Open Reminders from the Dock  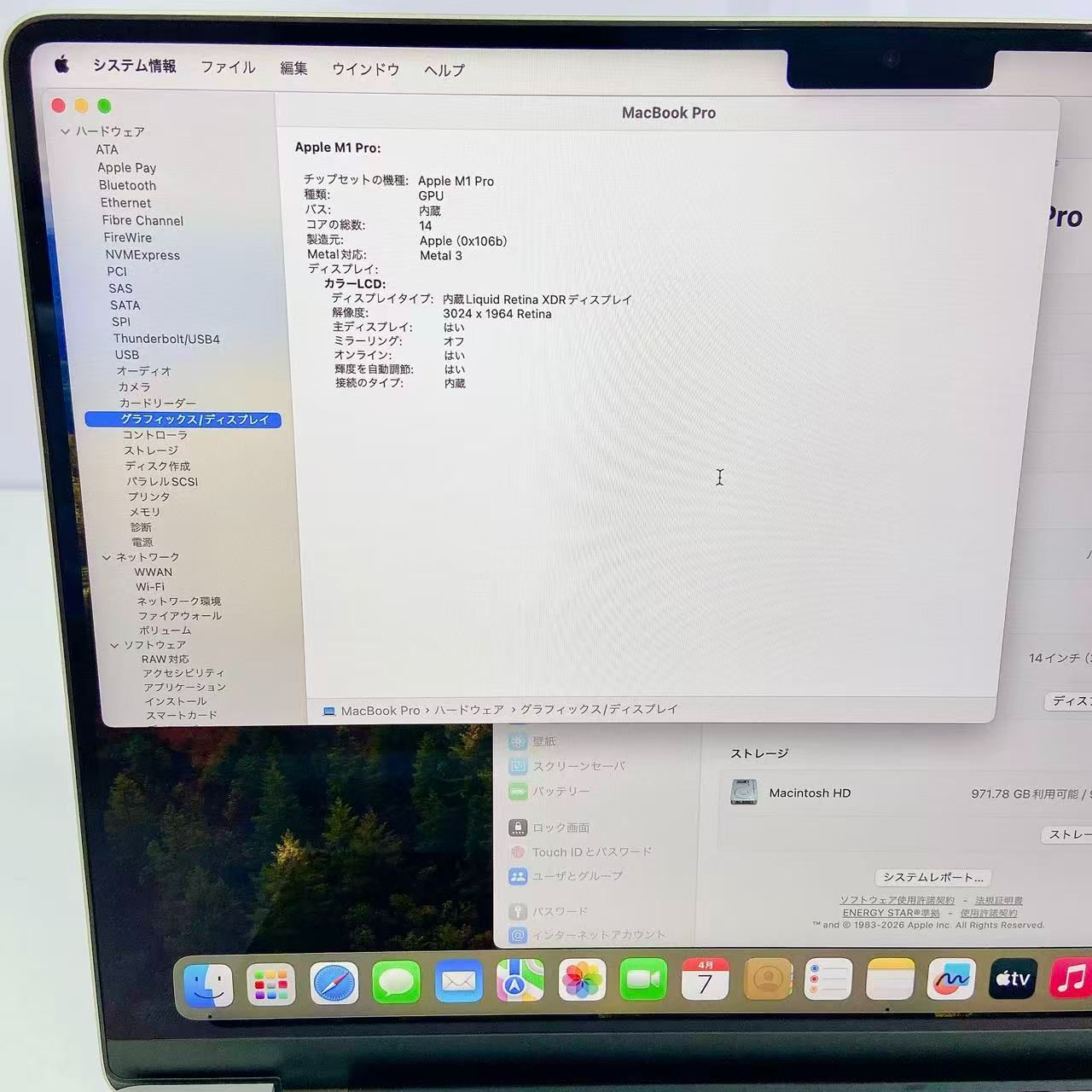(x=828, y=979)
